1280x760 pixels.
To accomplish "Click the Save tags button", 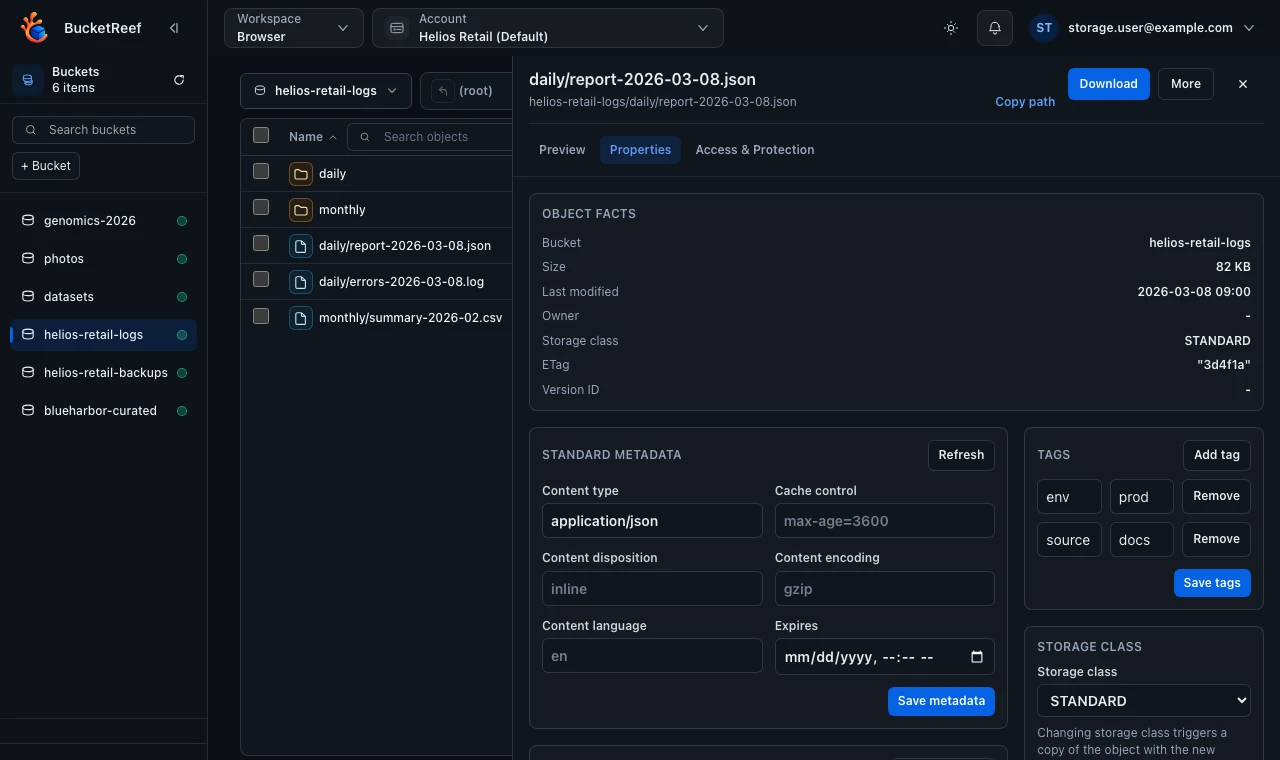I will tap(1212, 583).
